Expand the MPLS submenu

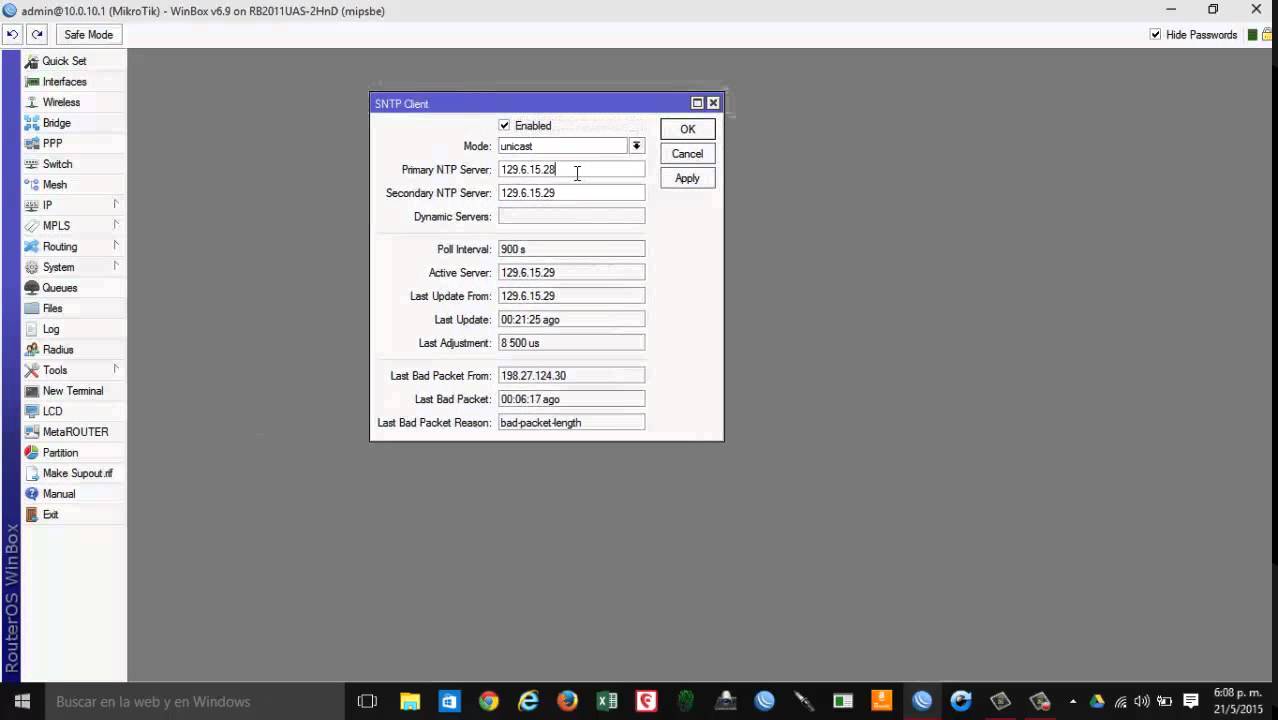(x=74, y=226)
